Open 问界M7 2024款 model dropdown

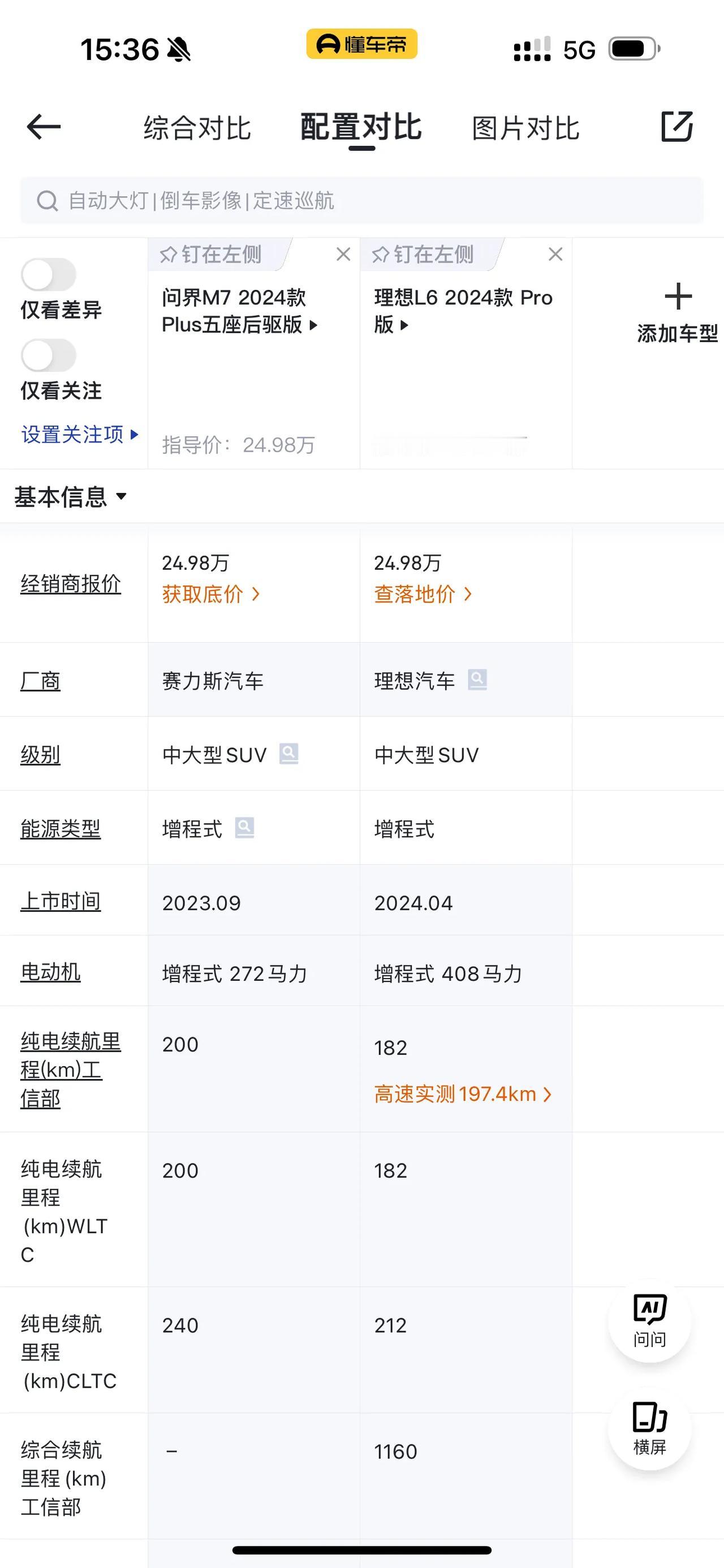click(239, 311)
